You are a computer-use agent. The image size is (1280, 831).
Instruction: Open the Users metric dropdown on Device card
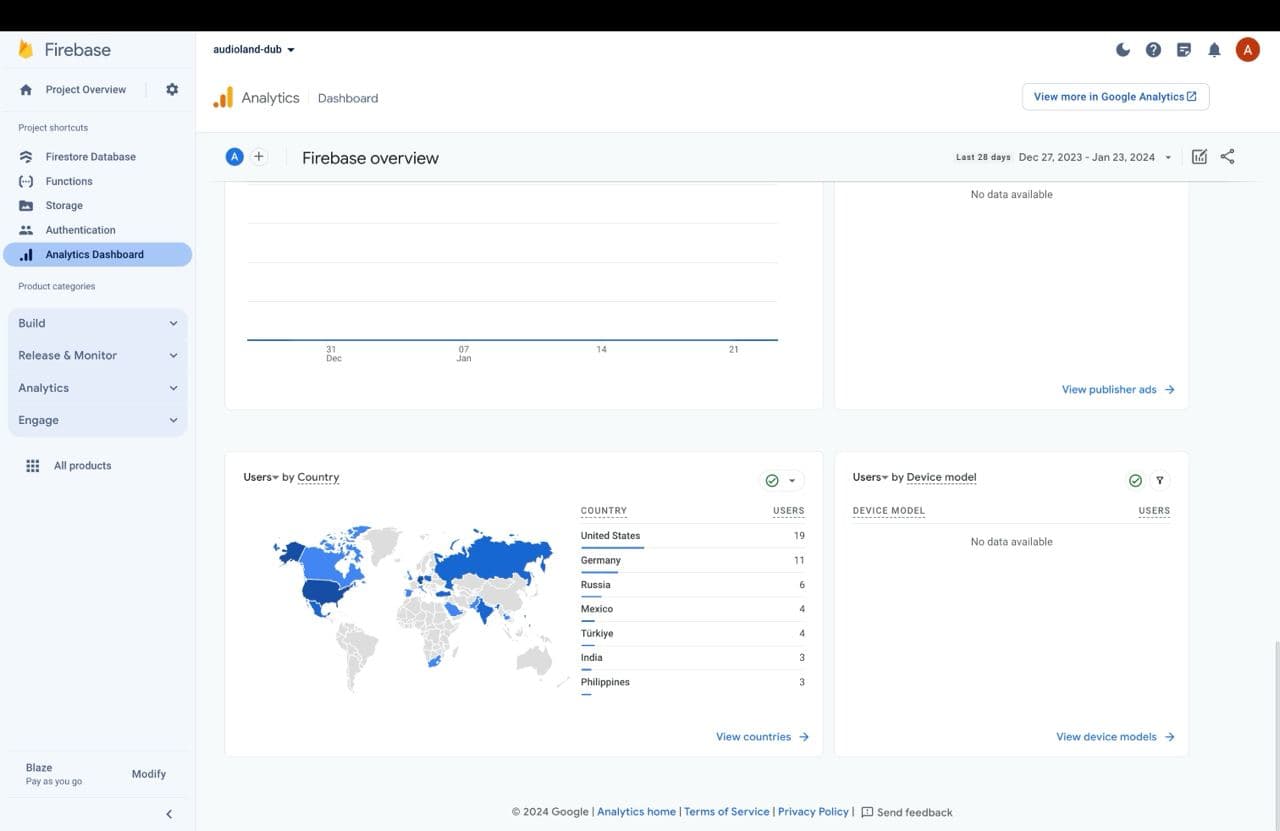(870, 477)
